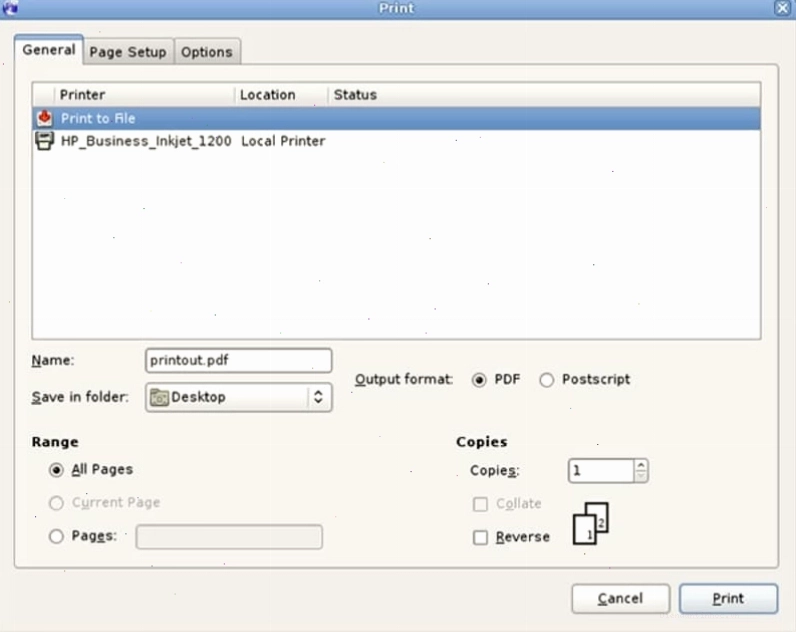Viewport: 796px width, 632px height.
Task: Open the Save in folder dropdown
Action: [x=239, y=397]
